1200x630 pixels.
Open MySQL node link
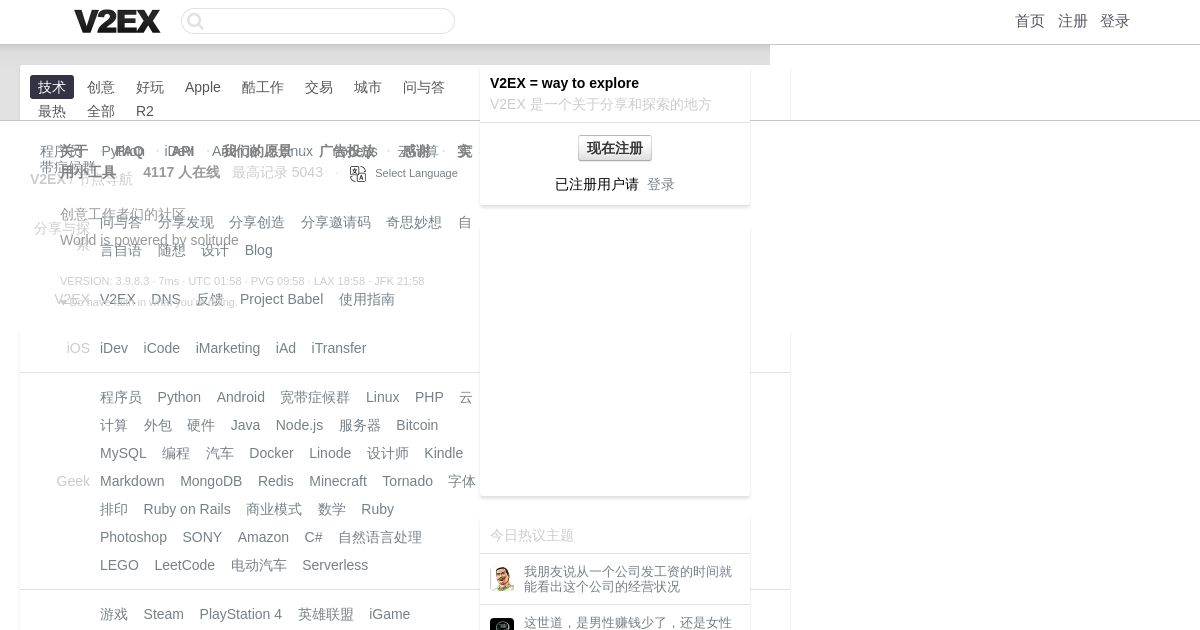tap(123, 453)
